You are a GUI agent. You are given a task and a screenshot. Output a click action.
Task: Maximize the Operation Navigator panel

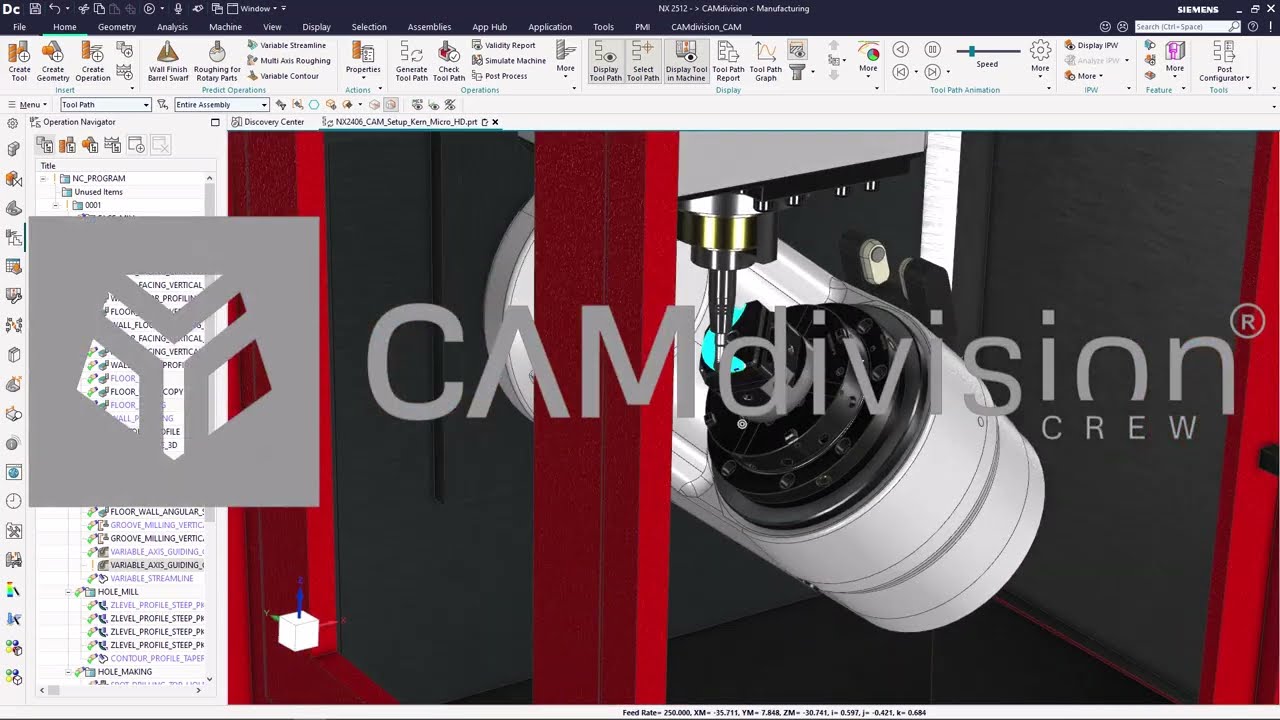click(215, 122)
